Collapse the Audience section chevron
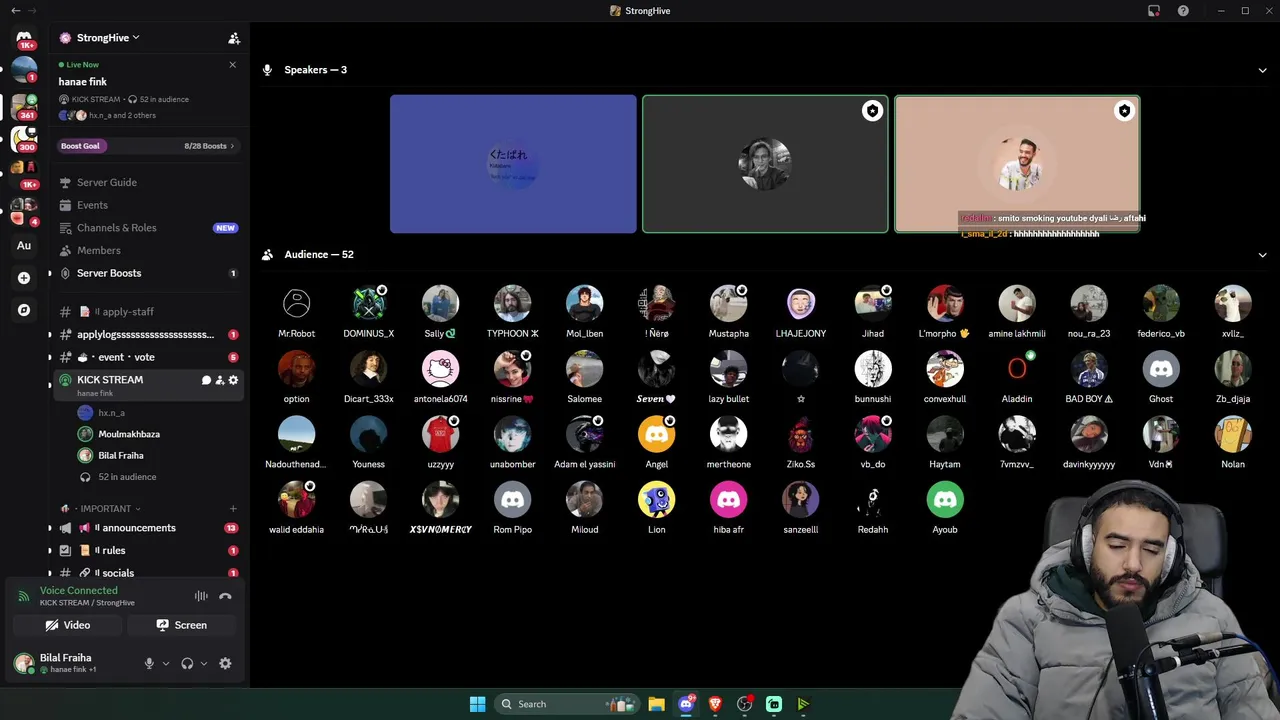Screen dimensions: 1280x720 coord(1262,255)
